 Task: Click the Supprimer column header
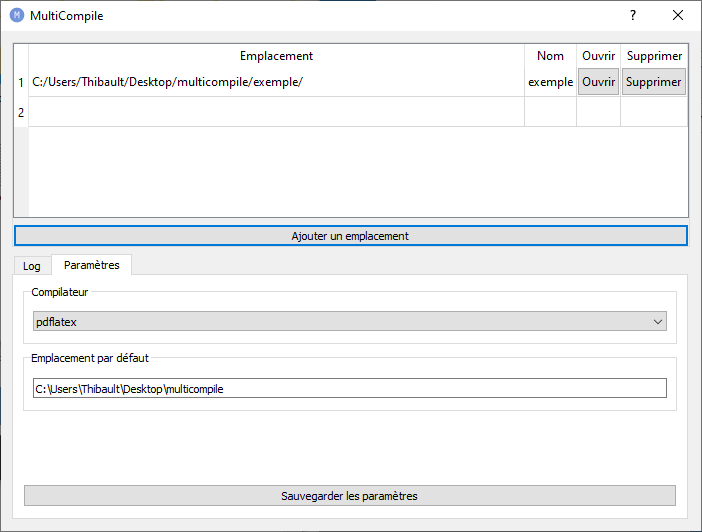point(654,56)
